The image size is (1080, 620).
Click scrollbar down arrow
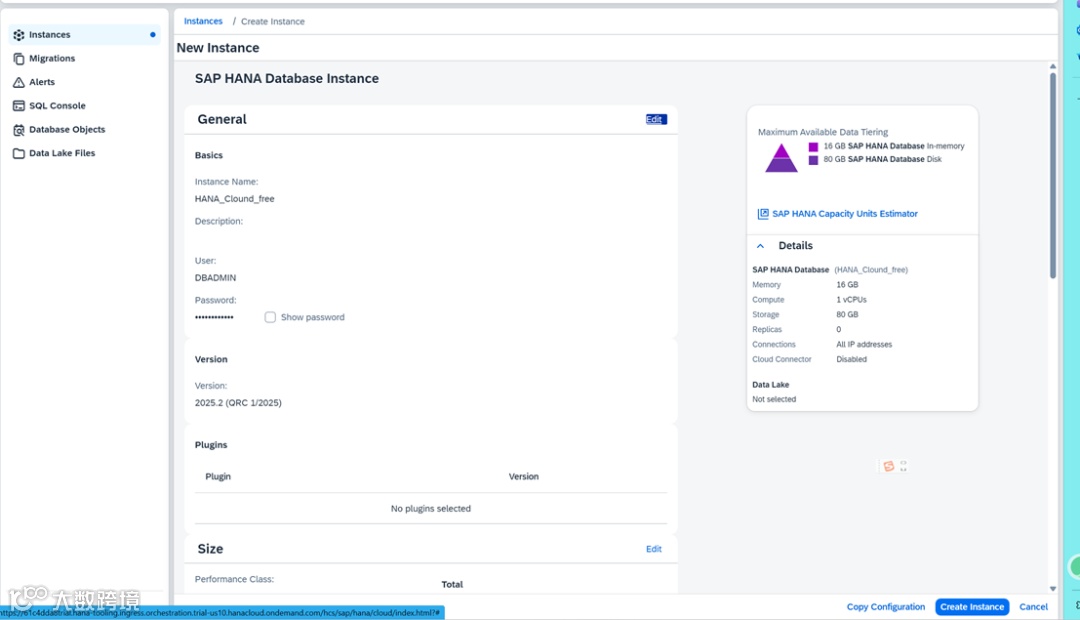(1052, 589)
